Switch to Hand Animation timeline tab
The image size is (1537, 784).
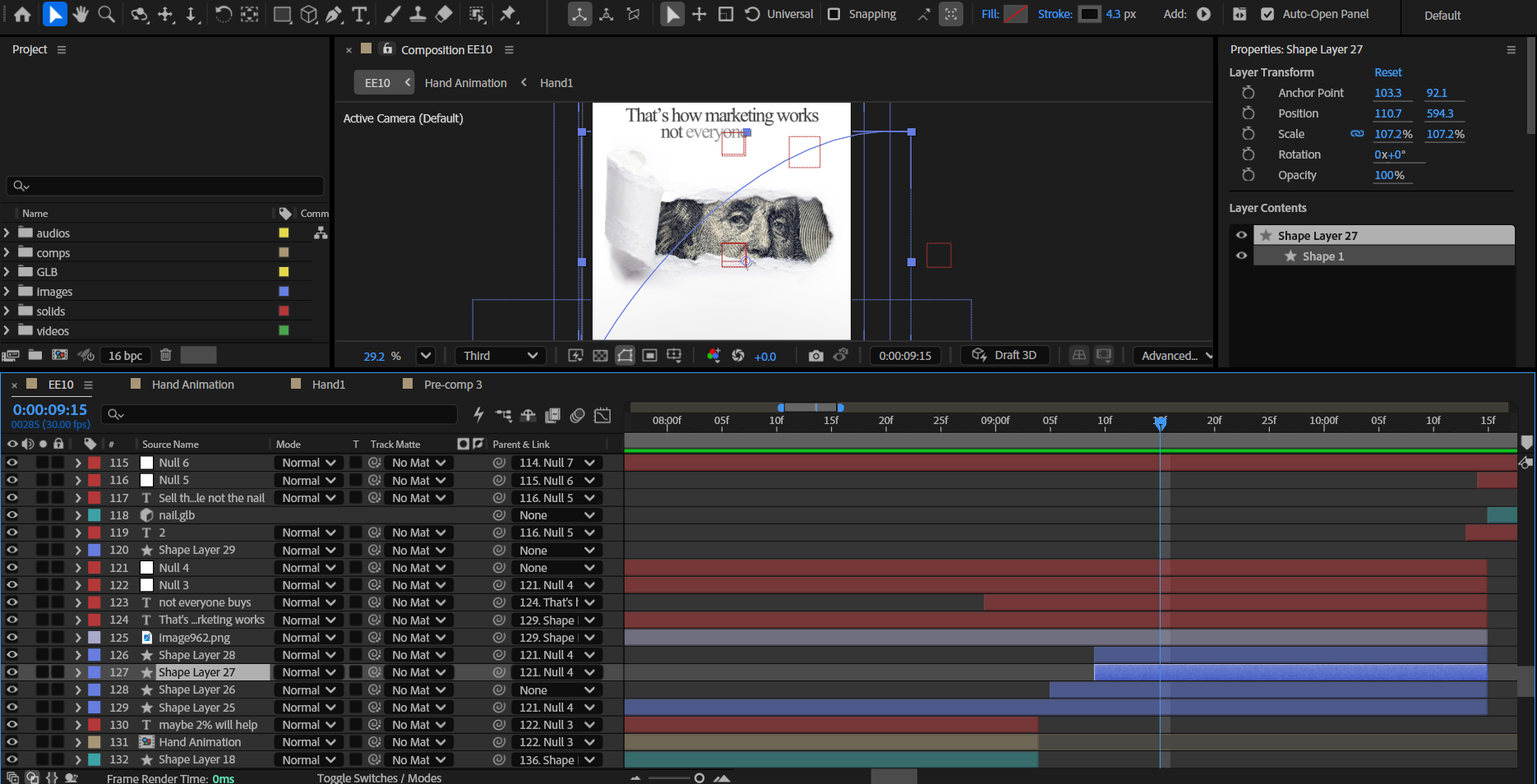tap(192, 385)
